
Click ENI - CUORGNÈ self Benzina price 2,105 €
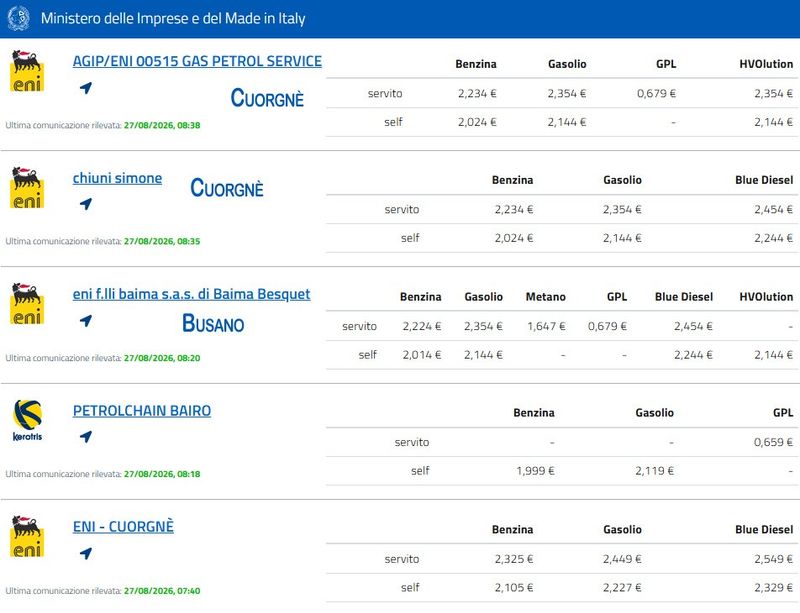coord(514,587)
